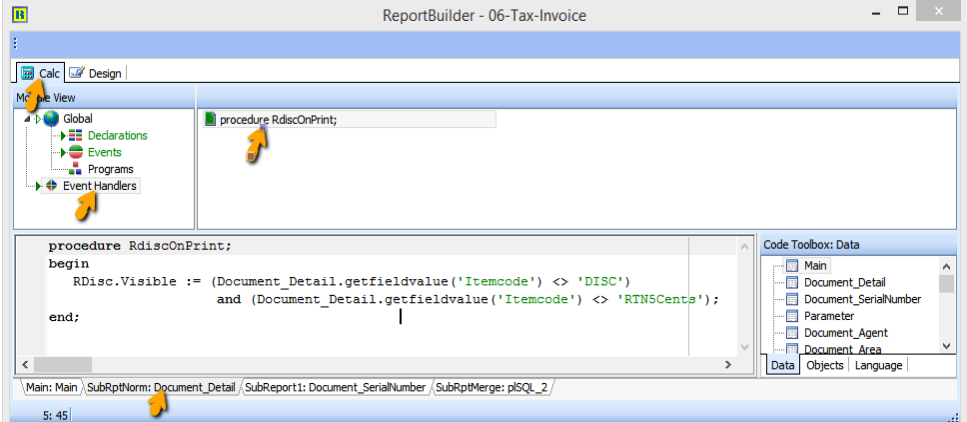The image size is (967, 422).
Task: Click the green RdiscOnPrint procedure icon
Action: [x=210, y=119]
